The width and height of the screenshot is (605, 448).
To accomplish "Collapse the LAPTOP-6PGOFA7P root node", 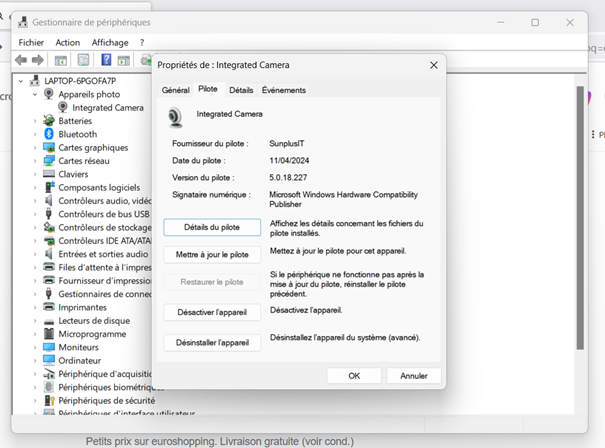I will click(21, 80).
